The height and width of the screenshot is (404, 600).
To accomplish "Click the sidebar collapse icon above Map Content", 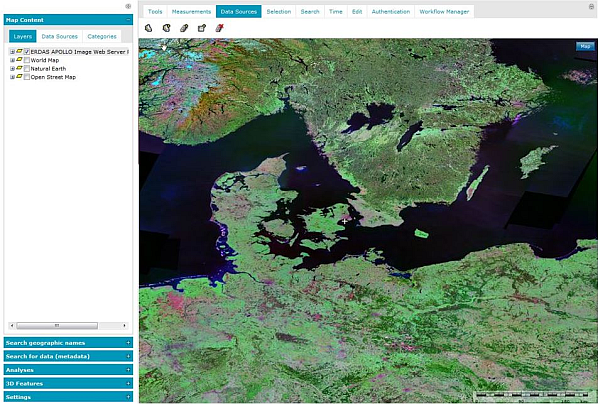I will [128, 6].
